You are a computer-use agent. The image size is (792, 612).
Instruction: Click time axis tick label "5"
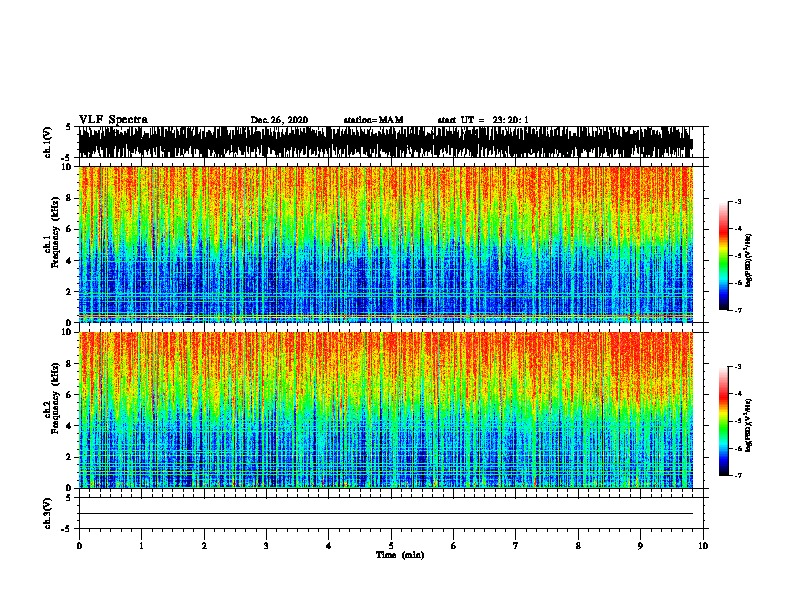(x=391, y=546)
